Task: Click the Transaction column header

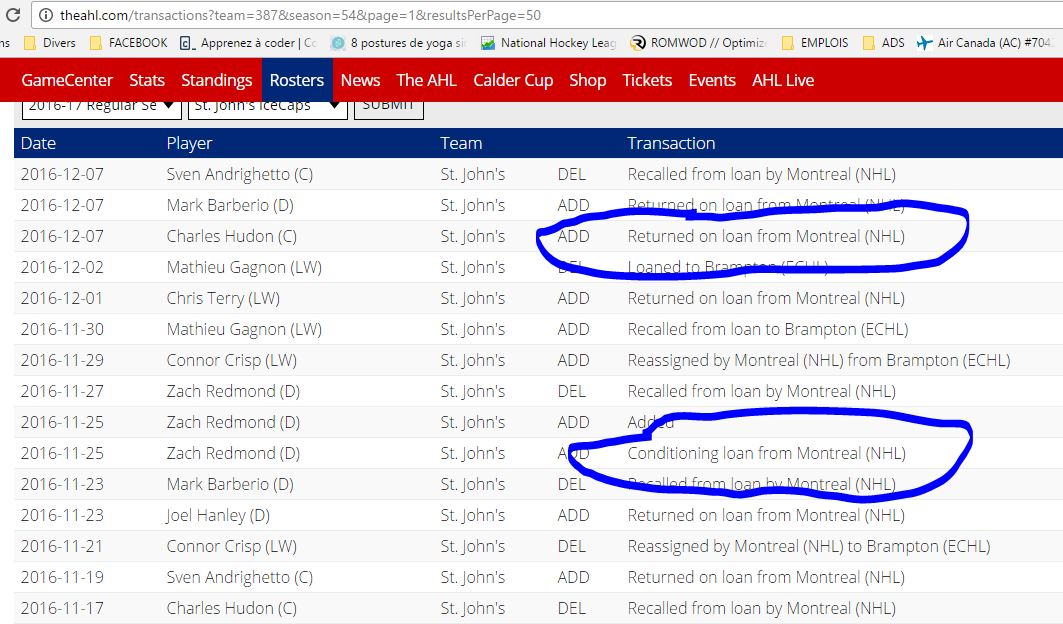Action: click(671, 143)
